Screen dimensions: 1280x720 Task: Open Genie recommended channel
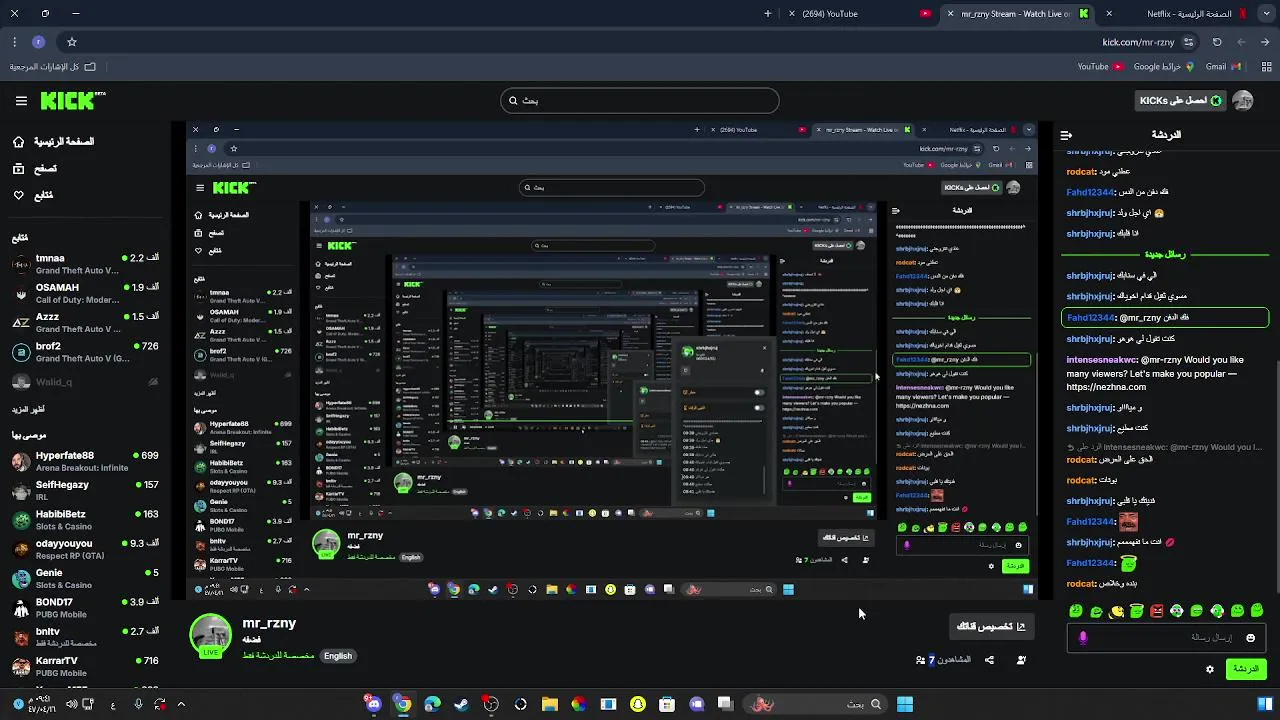click(x=84, y=579)
